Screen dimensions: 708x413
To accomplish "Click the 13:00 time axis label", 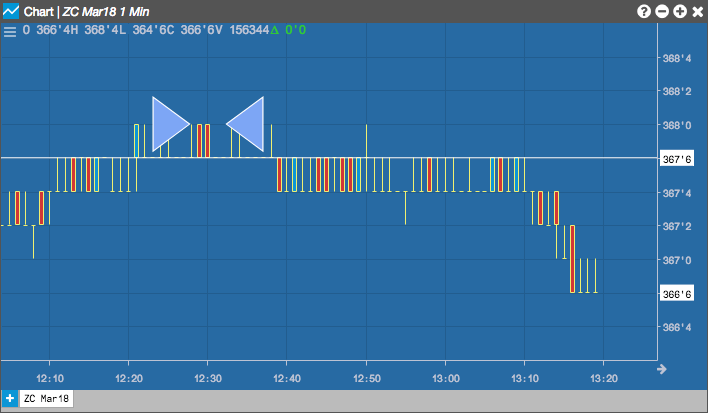I will click(x=446, y=378).
